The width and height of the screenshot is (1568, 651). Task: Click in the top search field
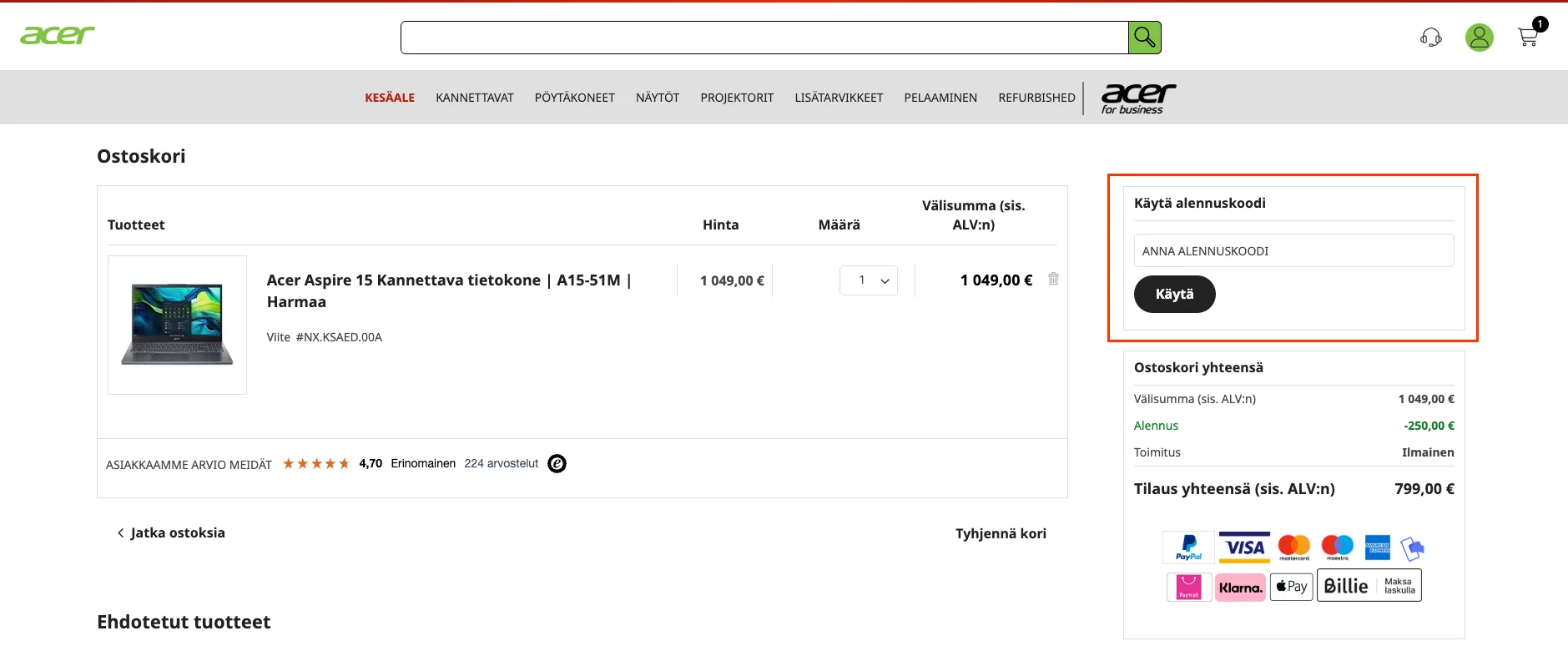click(x=764, y=38)
